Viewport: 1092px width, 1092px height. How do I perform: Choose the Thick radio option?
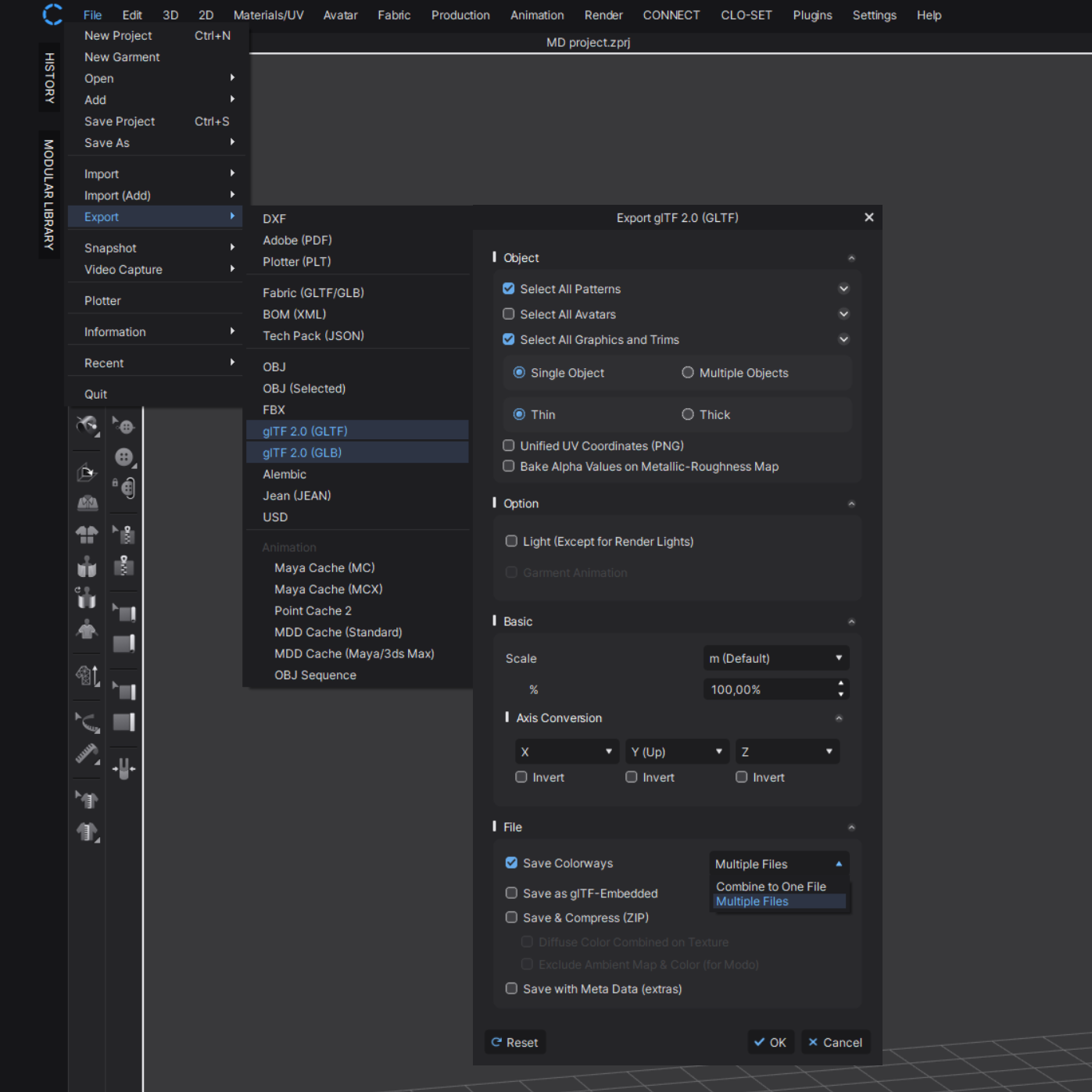point(688,414)
